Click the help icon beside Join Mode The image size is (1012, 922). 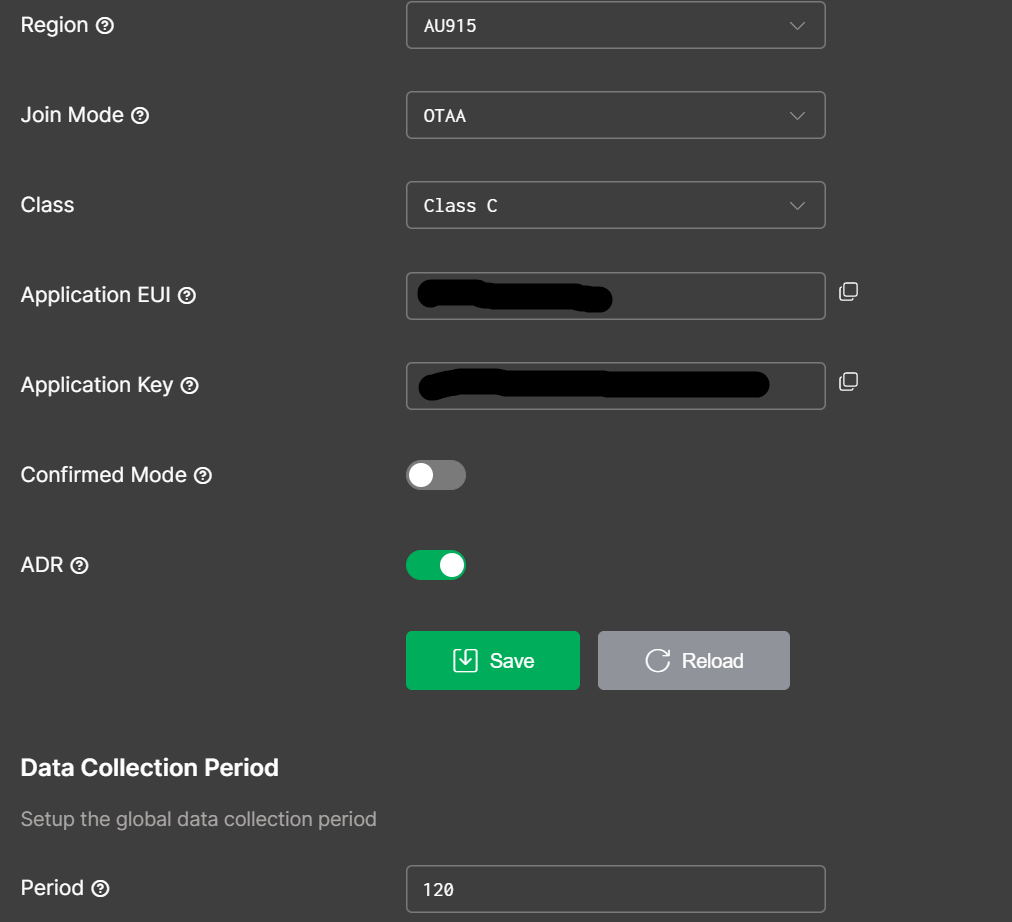(140, 116)
